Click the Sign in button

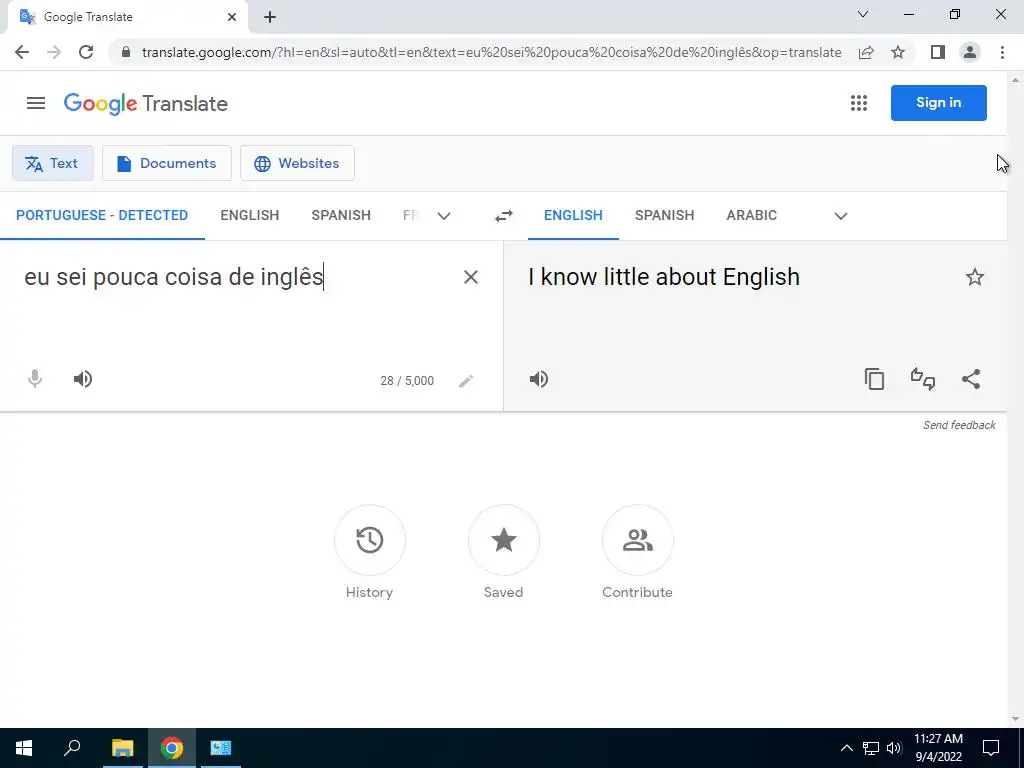point(938,103)
